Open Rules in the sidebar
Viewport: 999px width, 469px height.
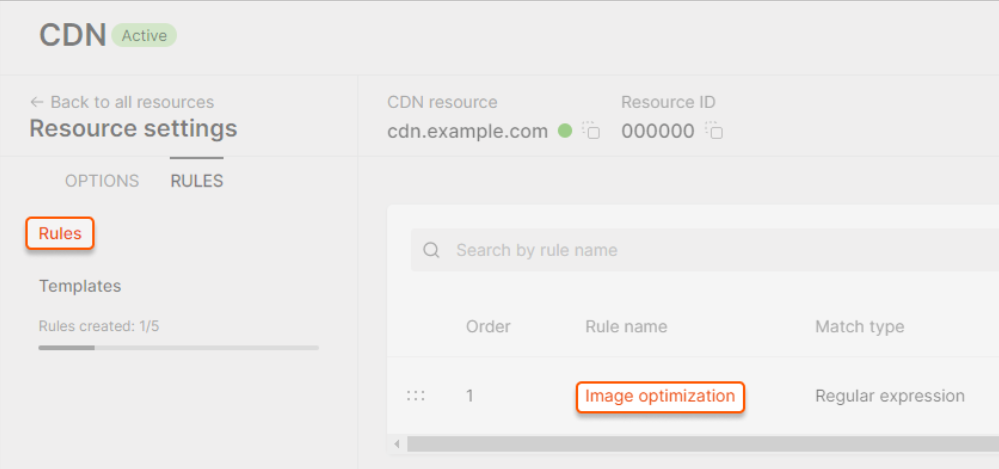(x=60, y=233)
